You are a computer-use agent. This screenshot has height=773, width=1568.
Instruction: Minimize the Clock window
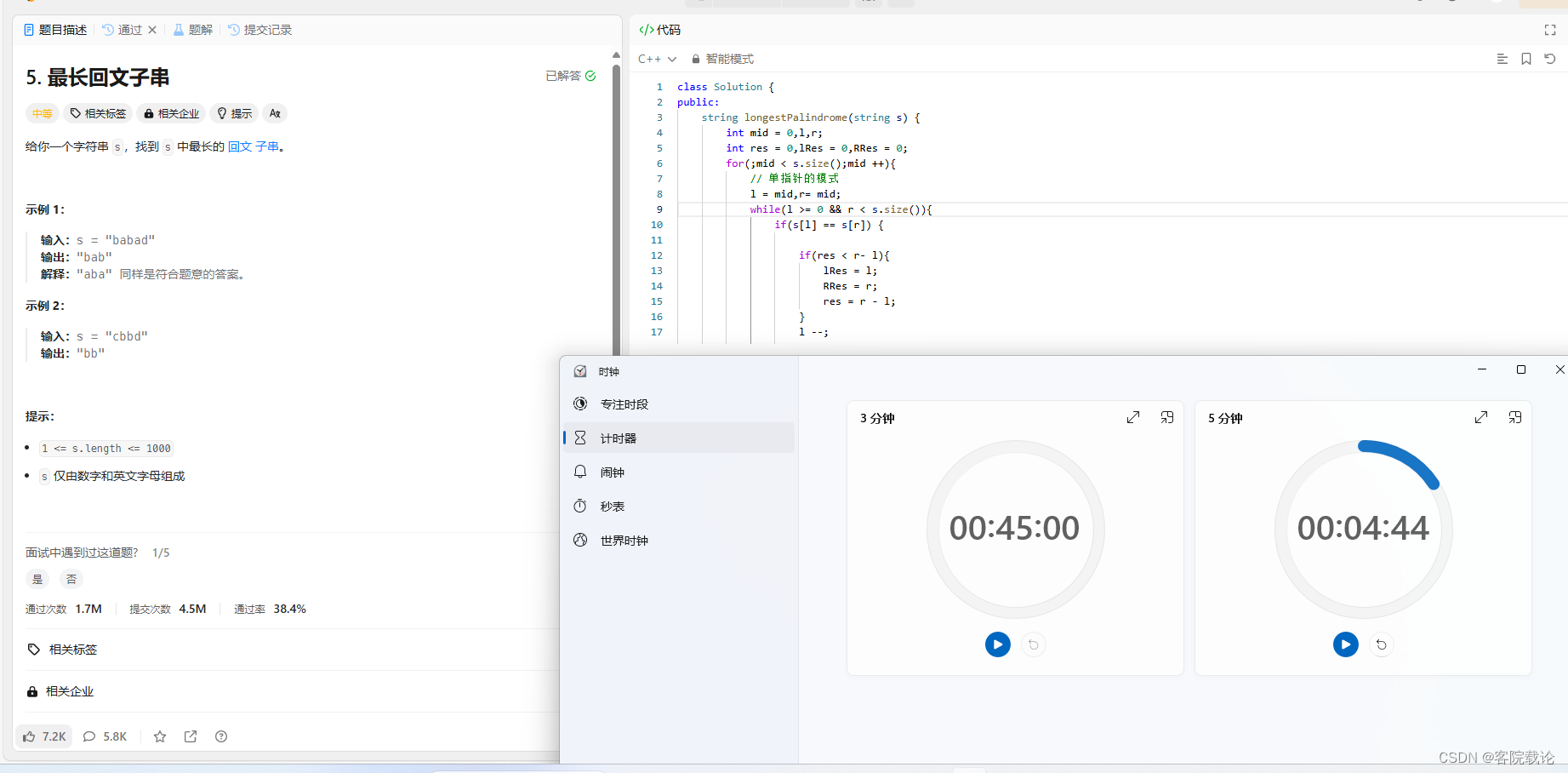1482,369
